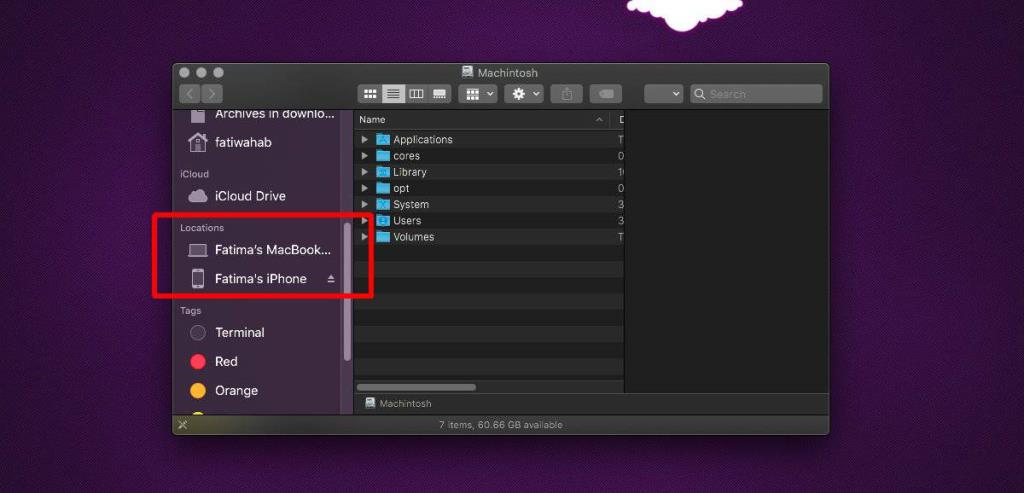Select Fatima's iPhone in the sidebar
Screen dimensions: 1024x493
[248, 279]
